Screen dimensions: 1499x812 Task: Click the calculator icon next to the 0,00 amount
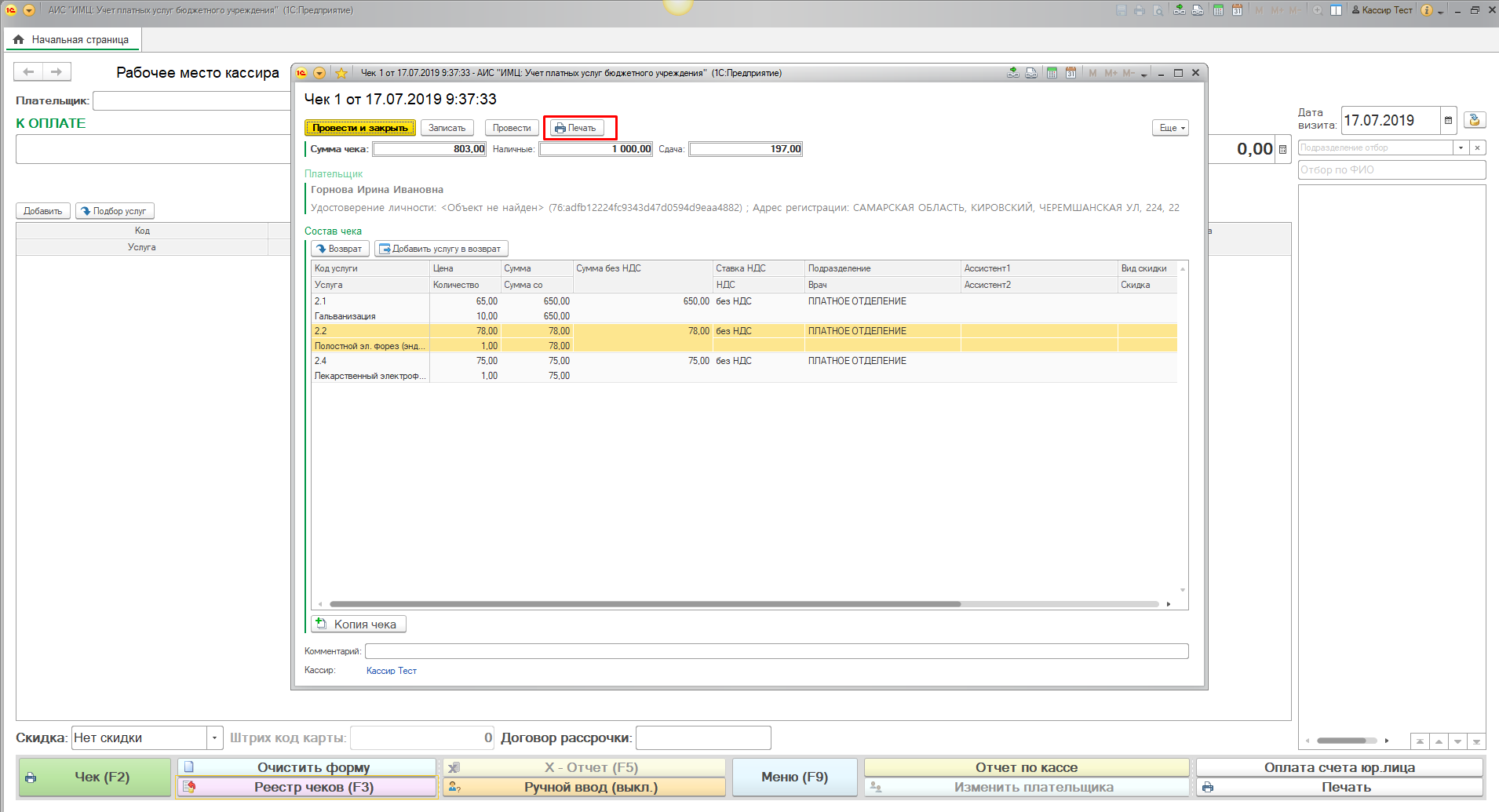pos(1282,149)
